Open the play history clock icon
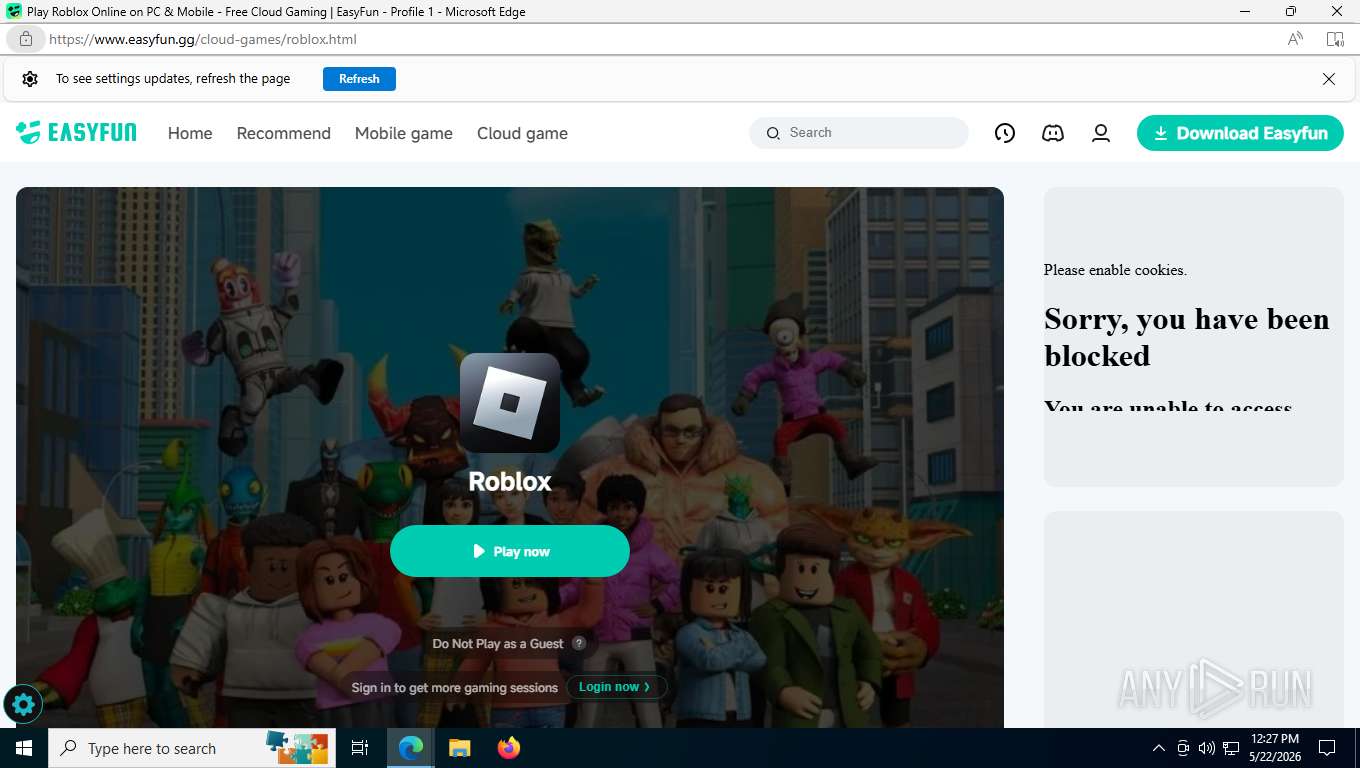Image resolution: width=1360 pixels, height=768 pixels. click(1005, 133)
